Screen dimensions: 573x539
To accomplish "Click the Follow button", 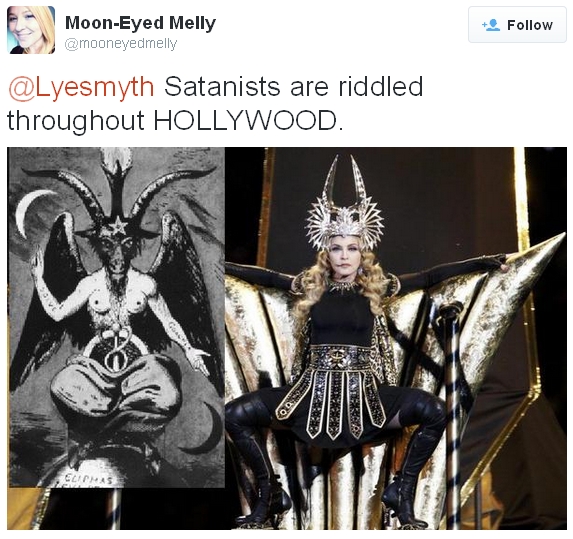I will pyautogui.click(x=517, y=25).
